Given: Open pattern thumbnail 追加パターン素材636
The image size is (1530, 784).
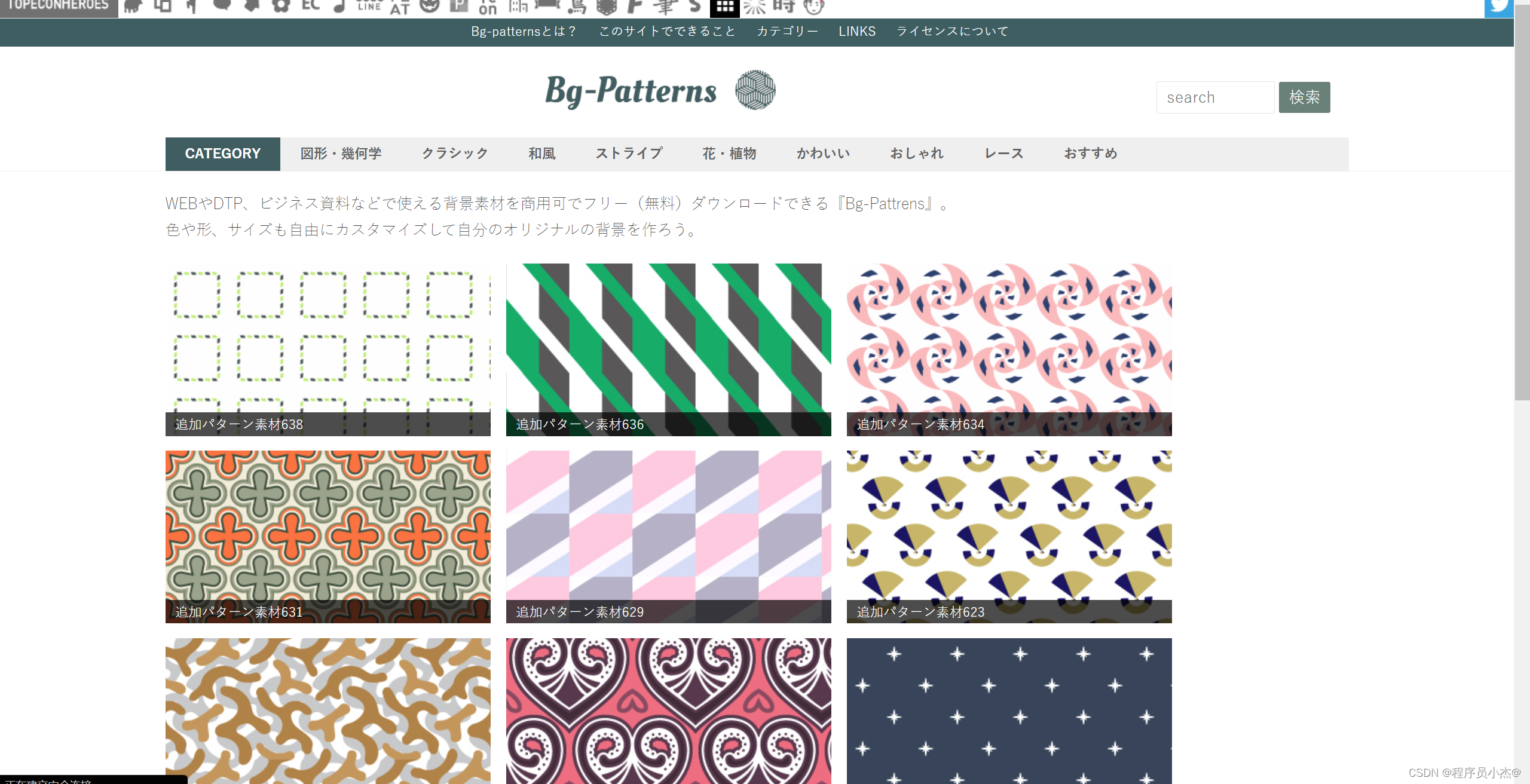Looking at the screenshot, I should click(668, 350).
